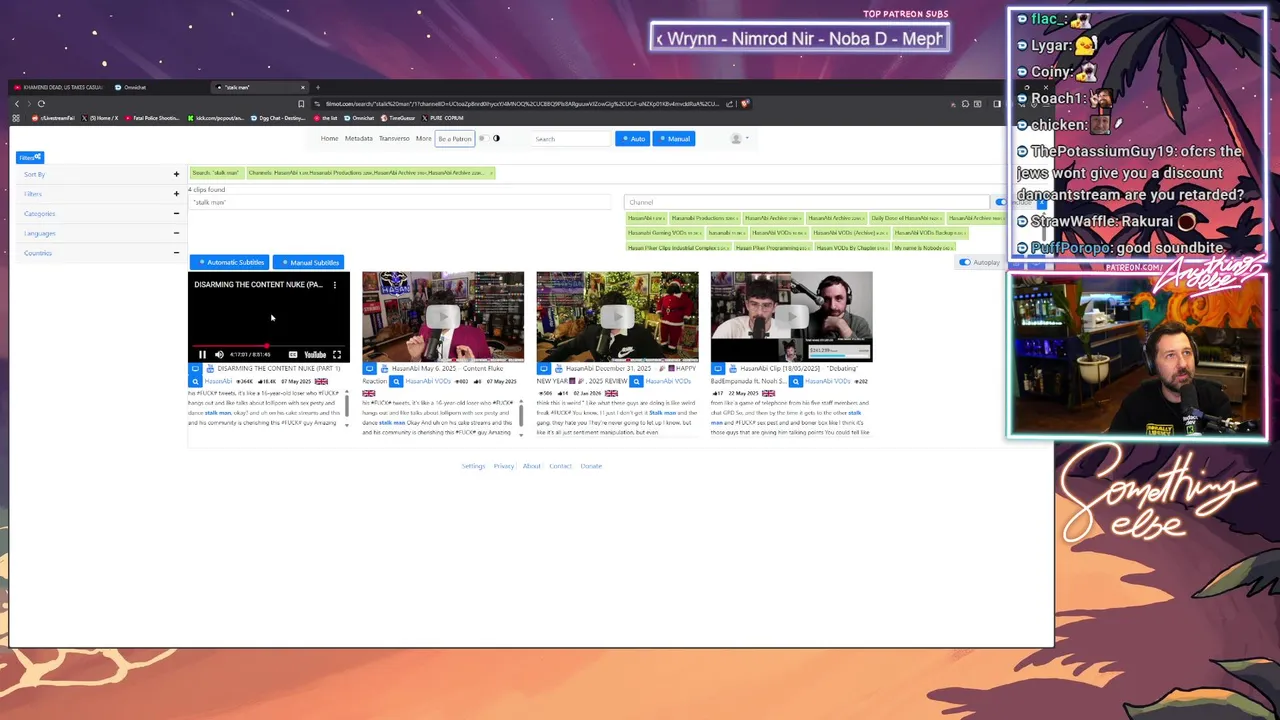The width and height of the screenshot is (1280, 720).
Task: Focus the Channel input field
Action: [x=806, y=202]
